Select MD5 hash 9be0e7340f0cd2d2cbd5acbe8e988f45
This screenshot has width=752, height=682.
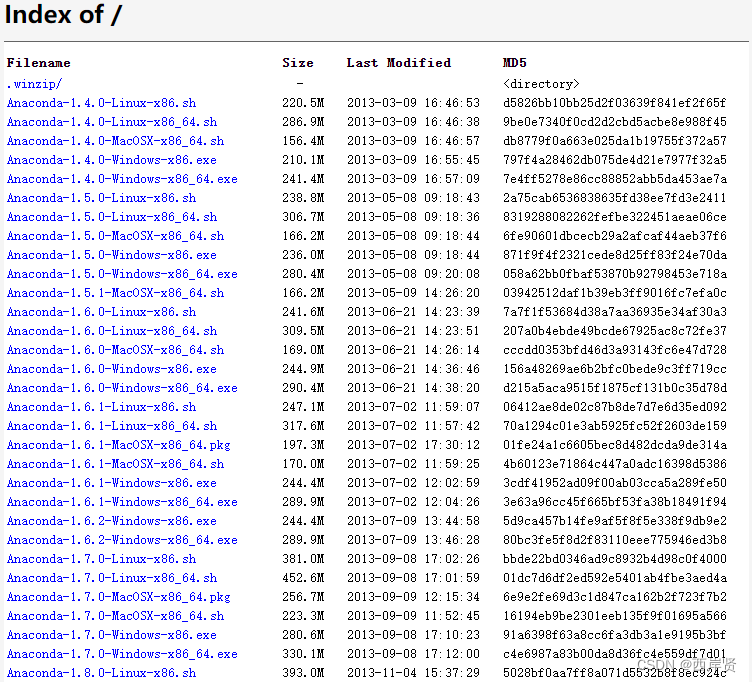(x=615, y=122)
